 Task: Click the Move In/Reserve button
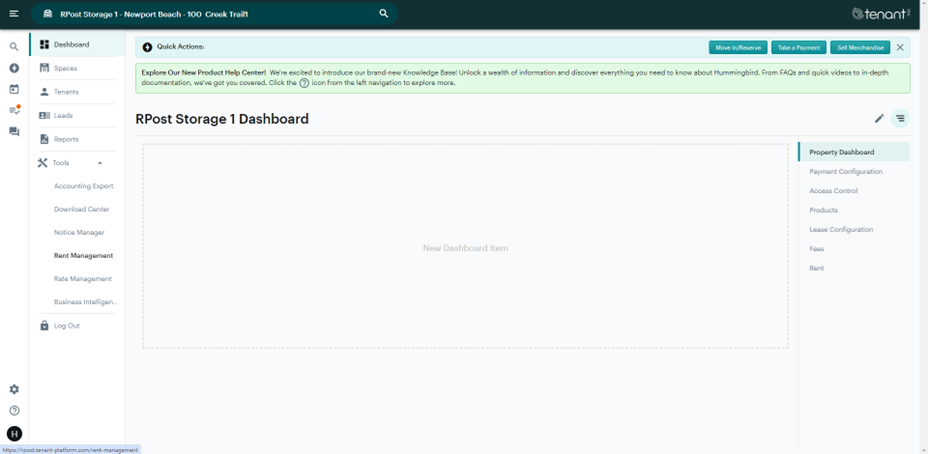[x=737, y=47]
